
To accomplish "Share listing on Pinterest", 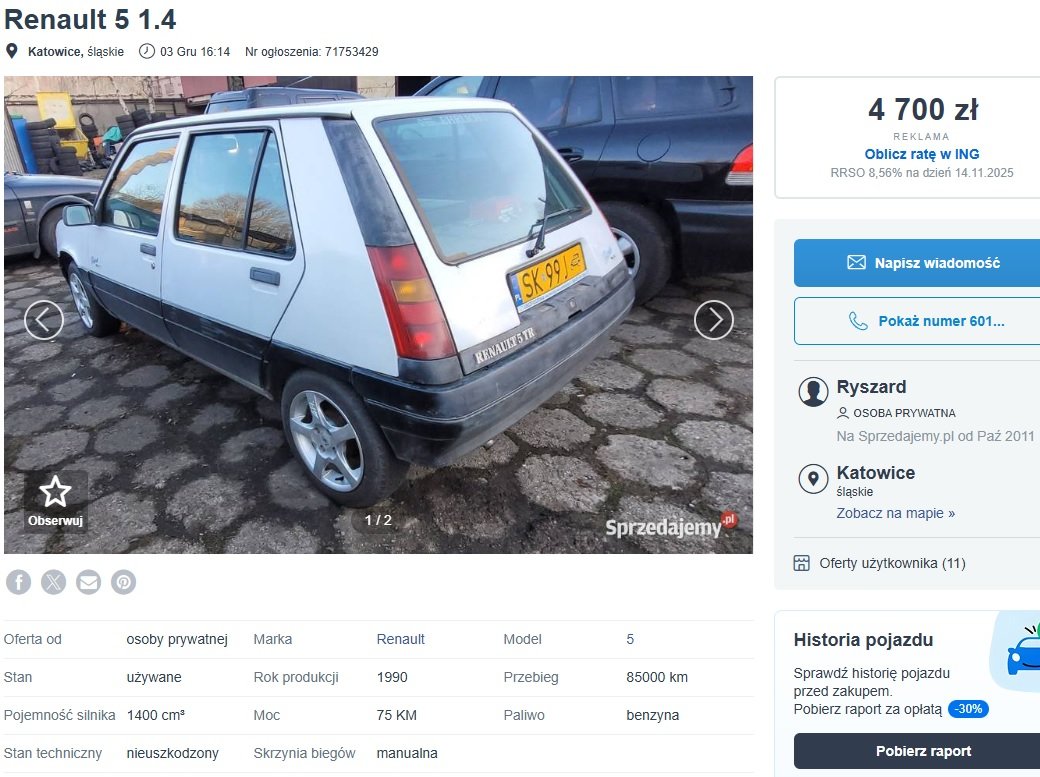I will pos(123,582).
